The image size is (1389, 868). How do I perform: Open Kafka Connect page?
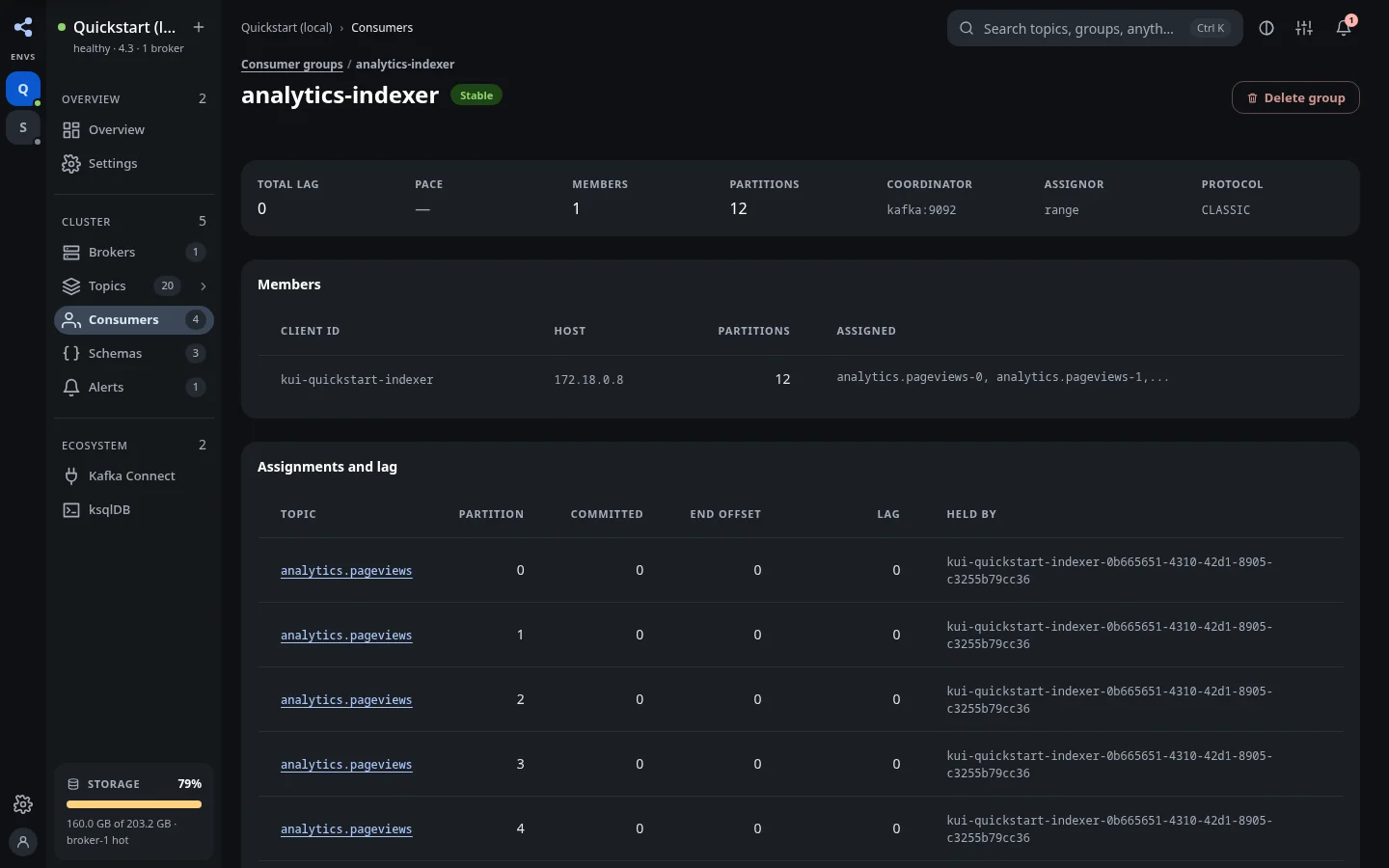click(134, 476)
